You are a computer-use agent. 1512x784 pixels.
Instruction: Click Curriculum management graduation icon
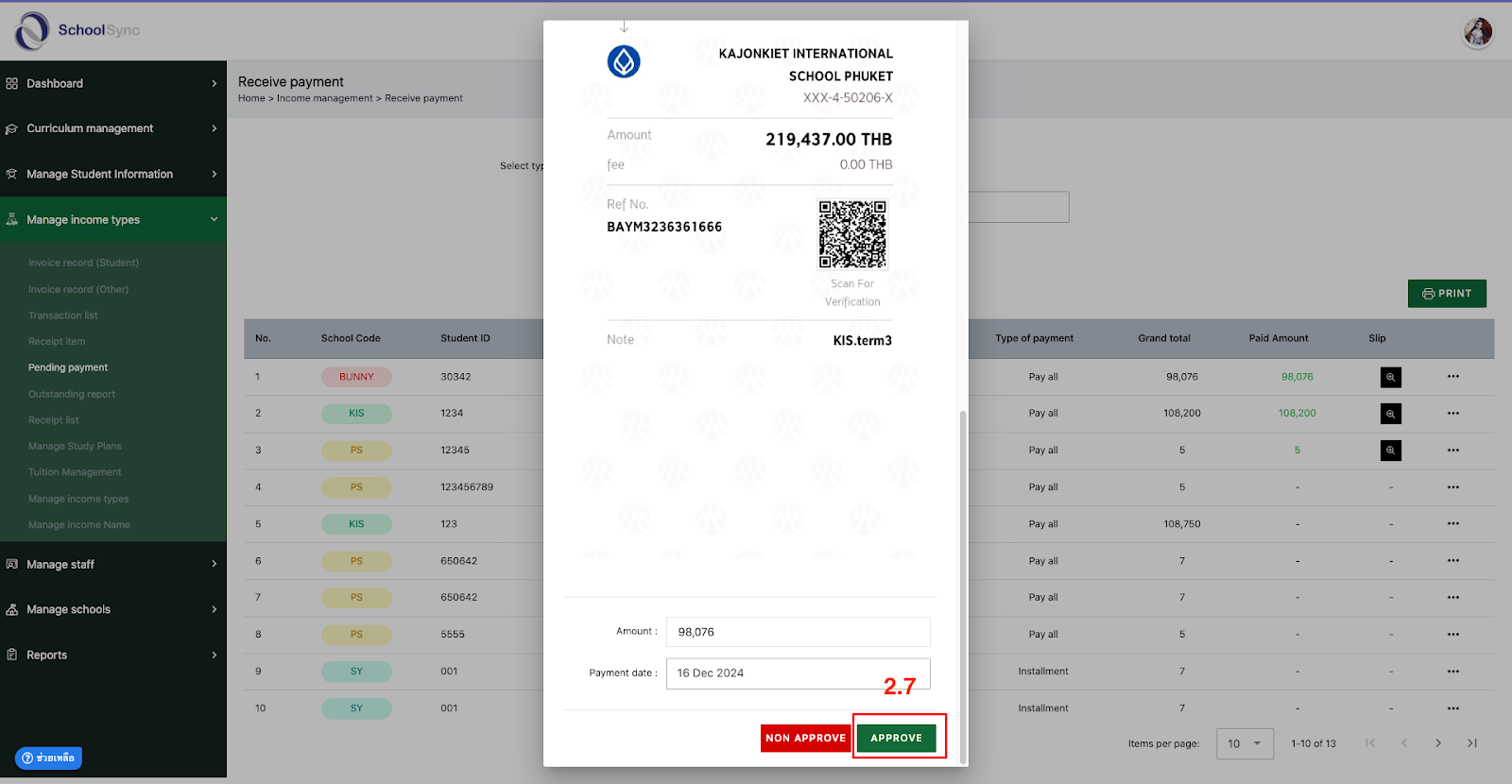tap(12, 128)
